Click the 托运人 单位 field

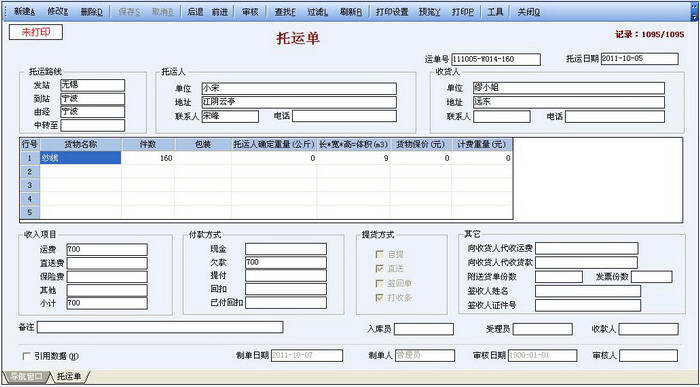(x=299, y=88)
